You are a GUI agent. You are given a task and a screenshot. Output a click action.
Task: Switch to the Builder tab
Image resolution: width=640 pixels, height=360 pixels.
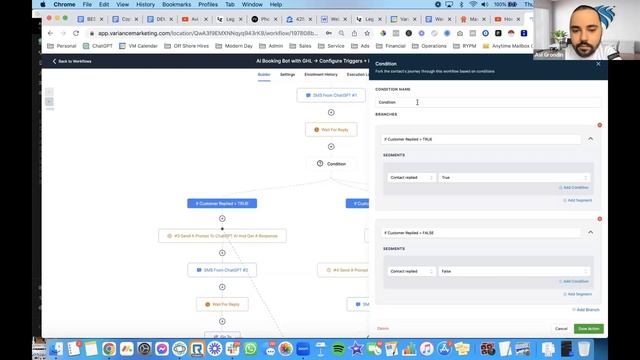(x=264, y=75)
